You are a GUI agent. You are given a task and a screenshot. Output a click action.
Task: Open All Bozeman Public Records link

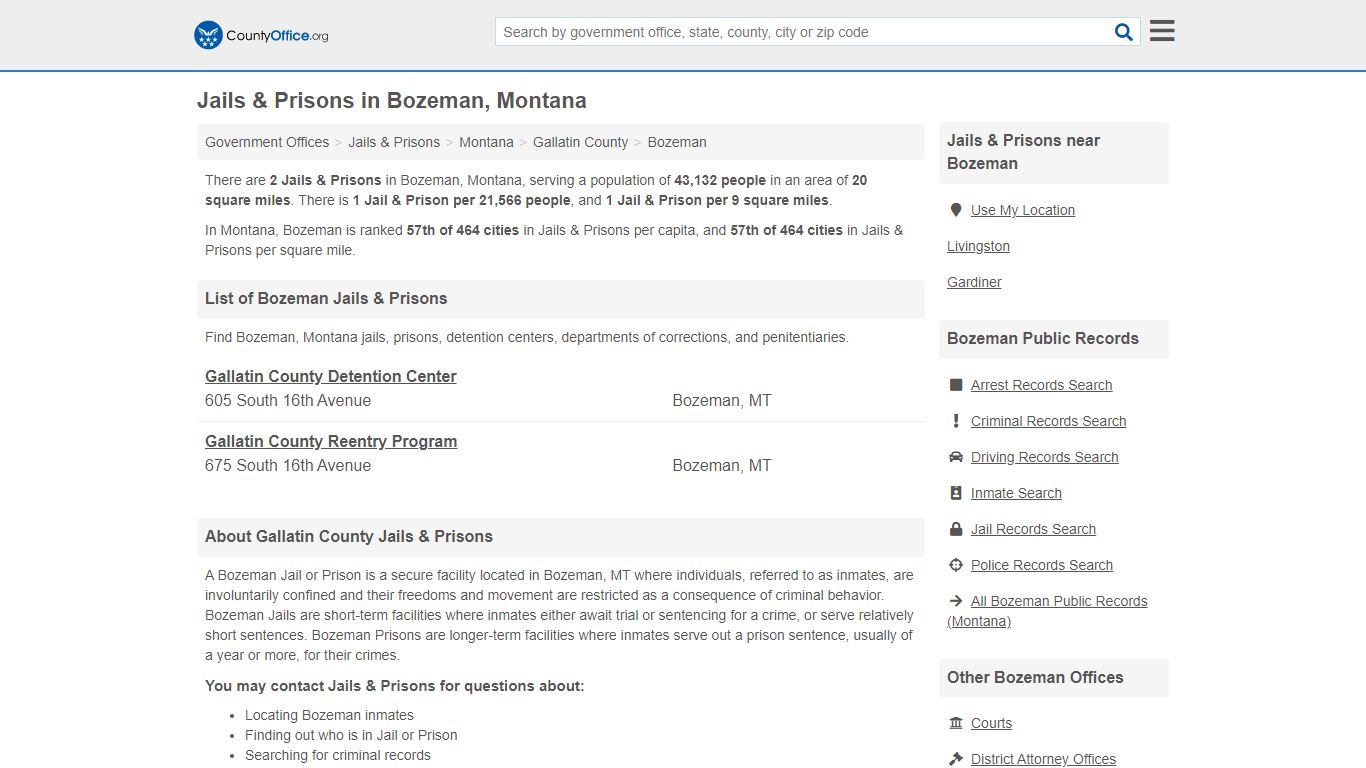pos(1047,611)
